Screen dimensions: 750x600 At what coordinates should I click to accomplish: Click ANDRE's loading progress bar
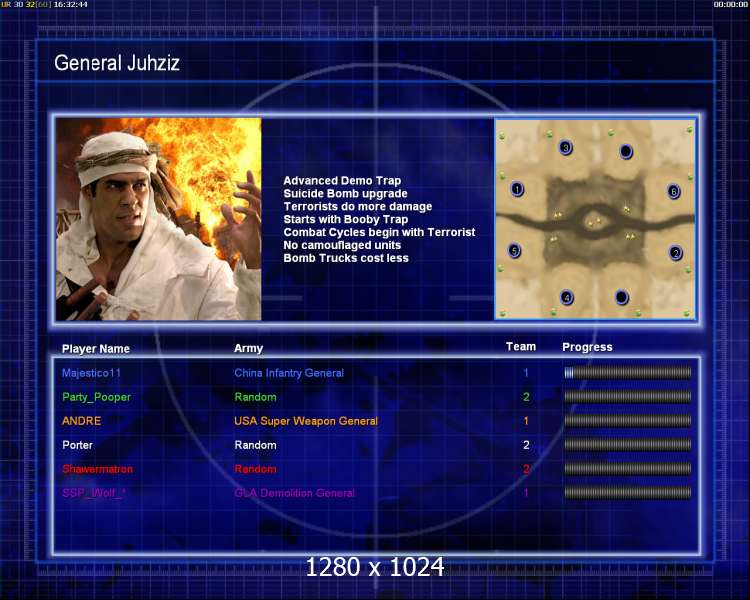(x=628, y=421)
